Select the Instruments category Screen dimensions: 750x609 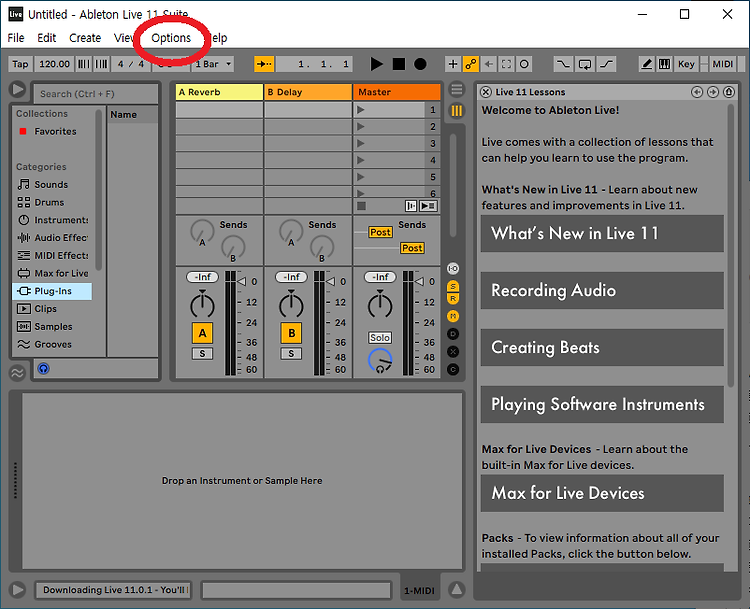(x=53, y=220)
